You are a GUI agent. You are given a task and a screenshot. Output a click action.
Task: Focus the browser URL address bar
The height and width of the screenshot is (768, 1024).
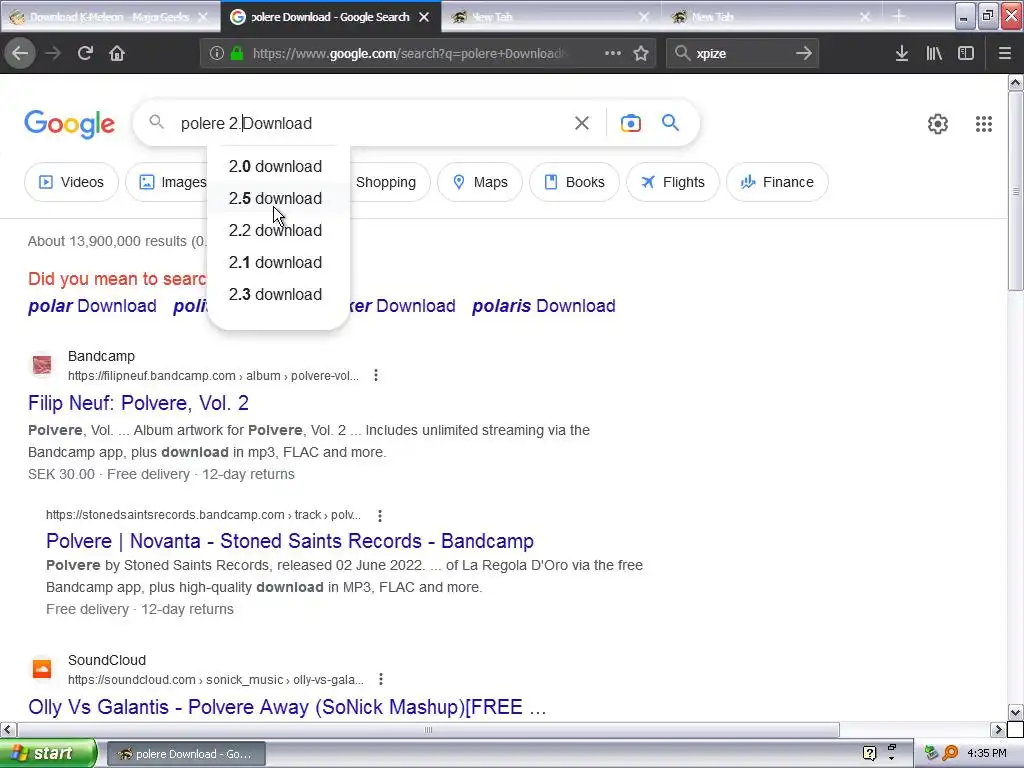(408, 54)
